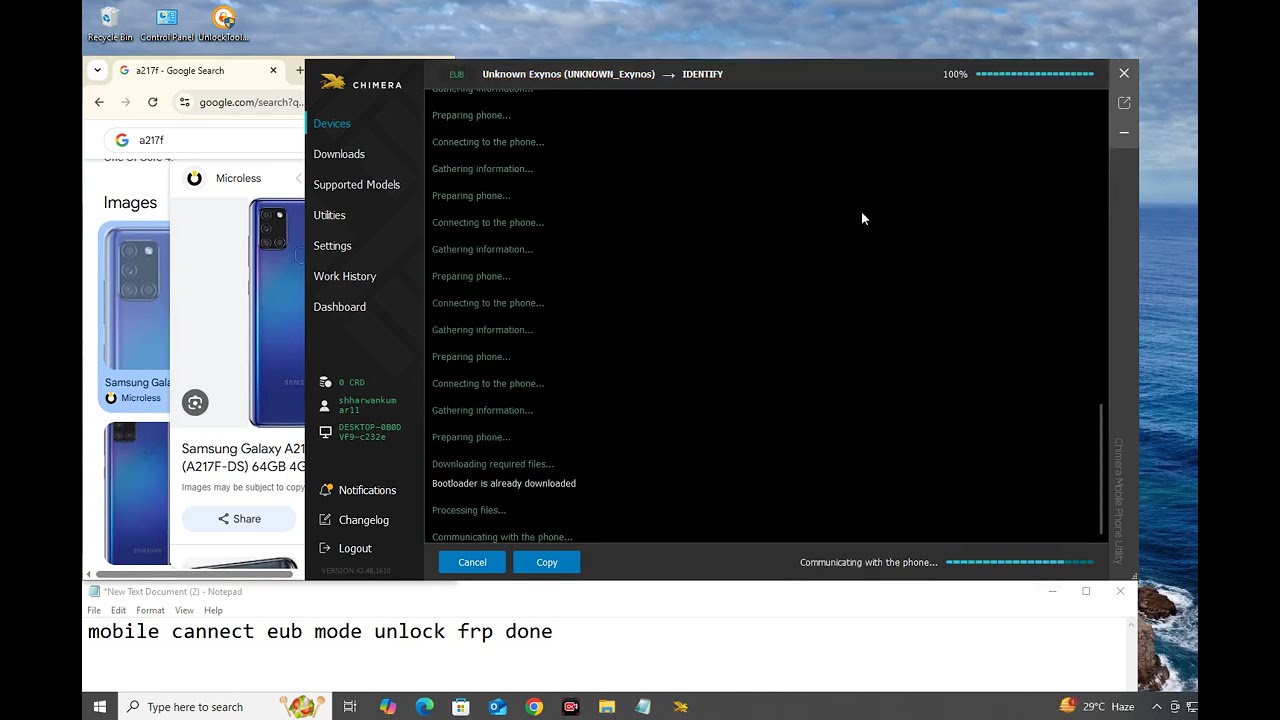Click the credits coin icon beside 0 CRD
The height and width of the screenshot is (720, 1280).
click(x=325, y=382)
